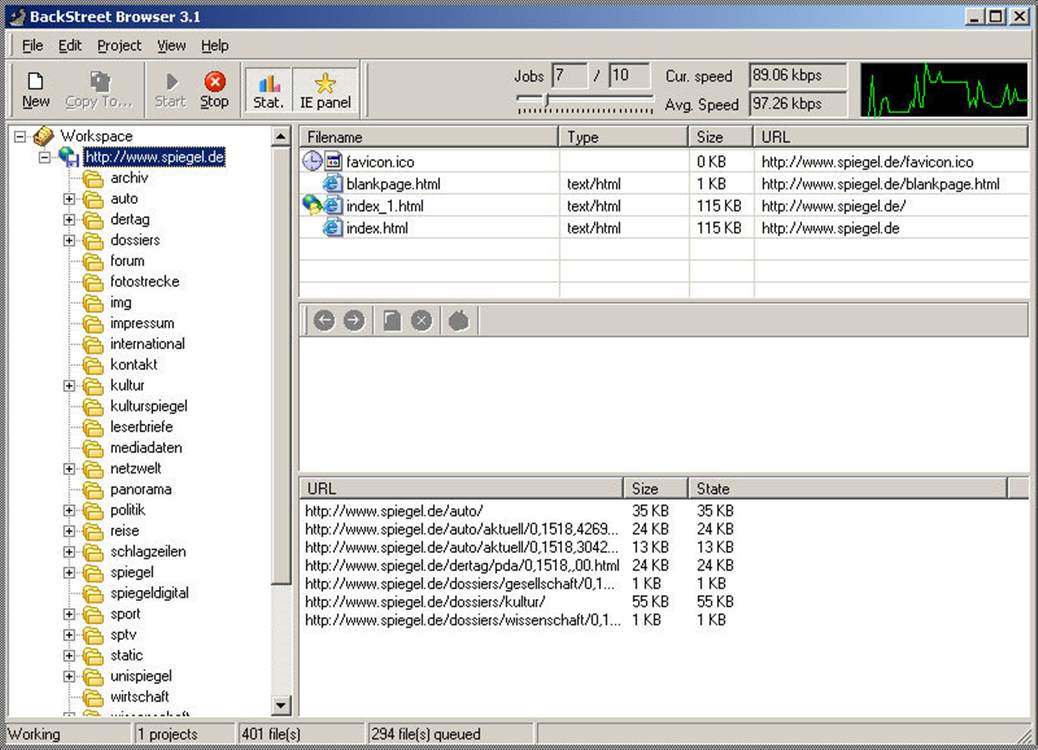
Task: Select the leserbriefe folder
Action: point(142,427)
